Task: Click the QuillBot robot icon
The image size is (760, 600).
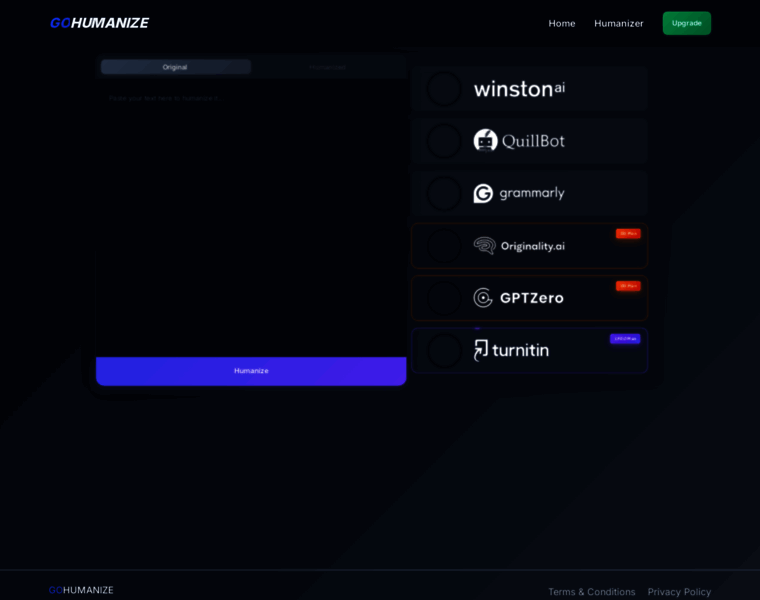Action: tap(485, 141)
